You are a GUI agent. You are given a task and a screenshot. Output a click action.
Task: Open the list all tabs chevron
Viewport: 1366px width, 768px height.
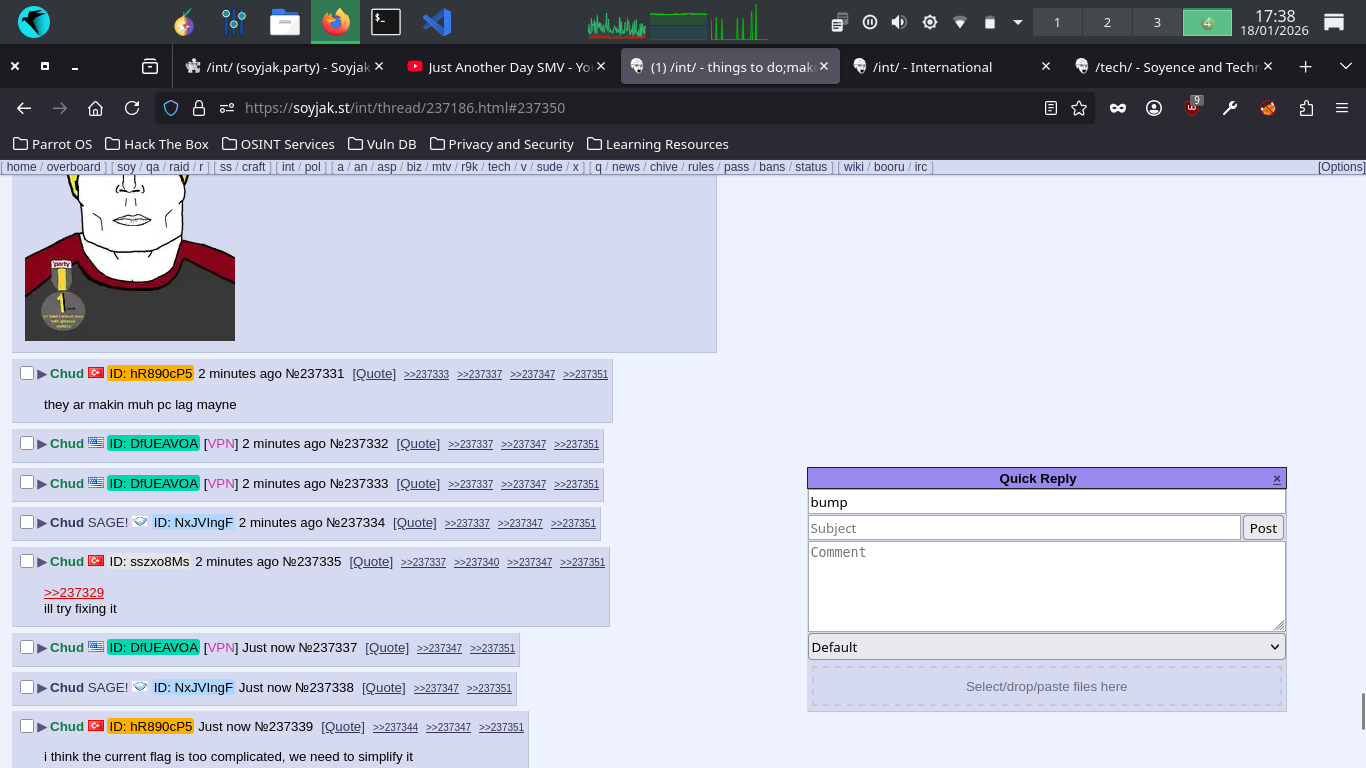point(1346,67)
